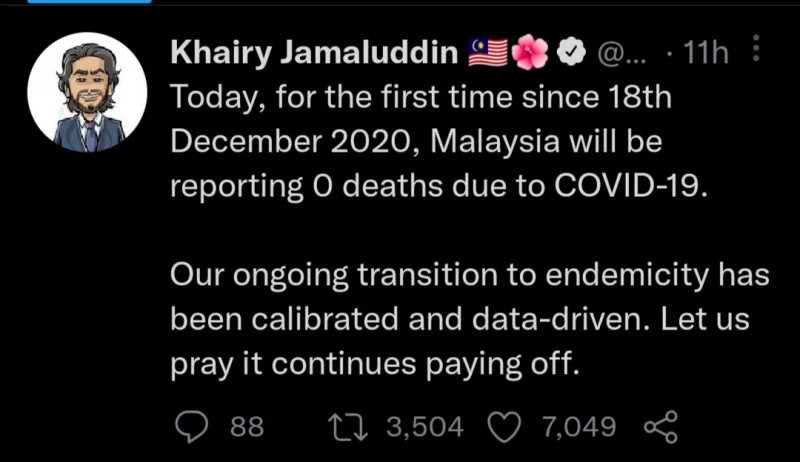This screenshot has width=800, height=462.
Task: Click the 7,049 likes count
Action: 579,428
